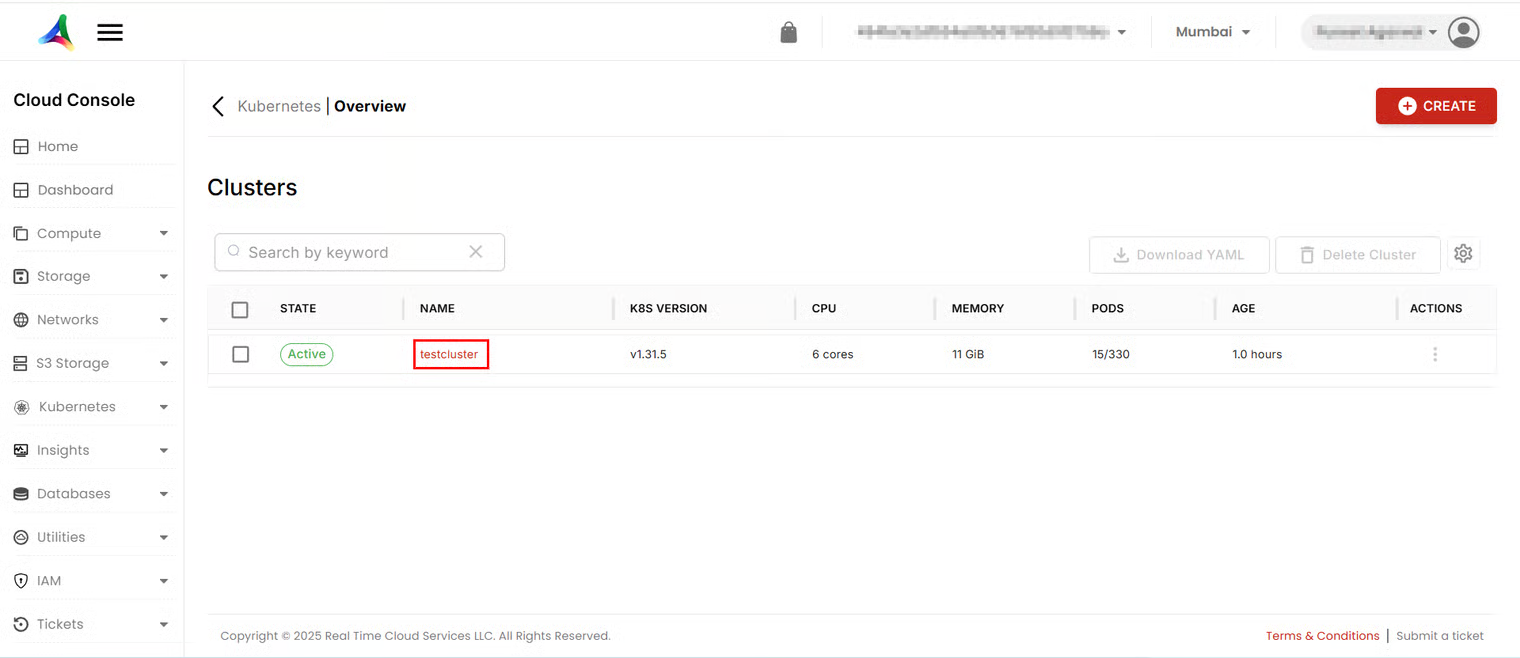Go back using the left chevron

click(218, 106)
